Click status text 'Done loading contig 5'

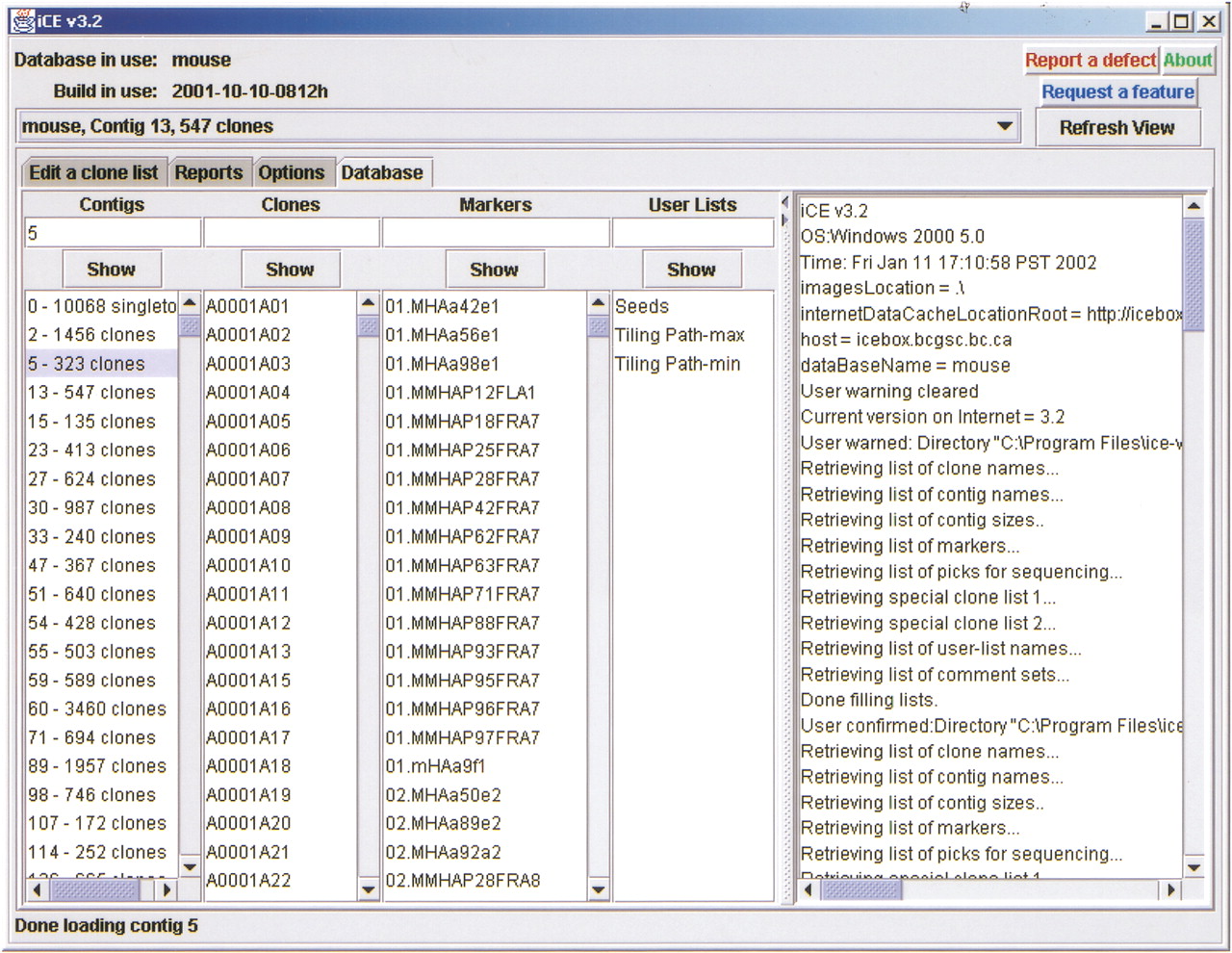coord(106,926)
